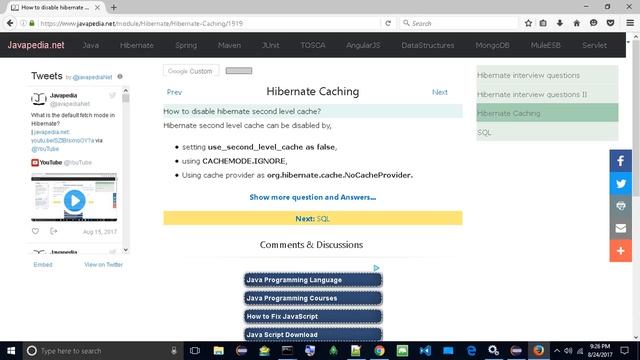The image size is (640, 360).
Task: Share the tweet using the share icon
Action: click(x=53, y=231)
